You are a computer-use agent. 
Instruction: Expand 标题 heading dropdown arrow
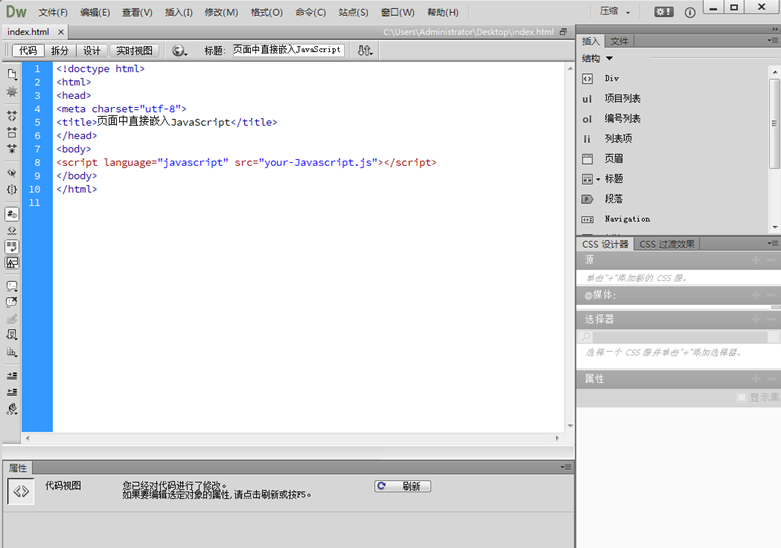(598, 179)
